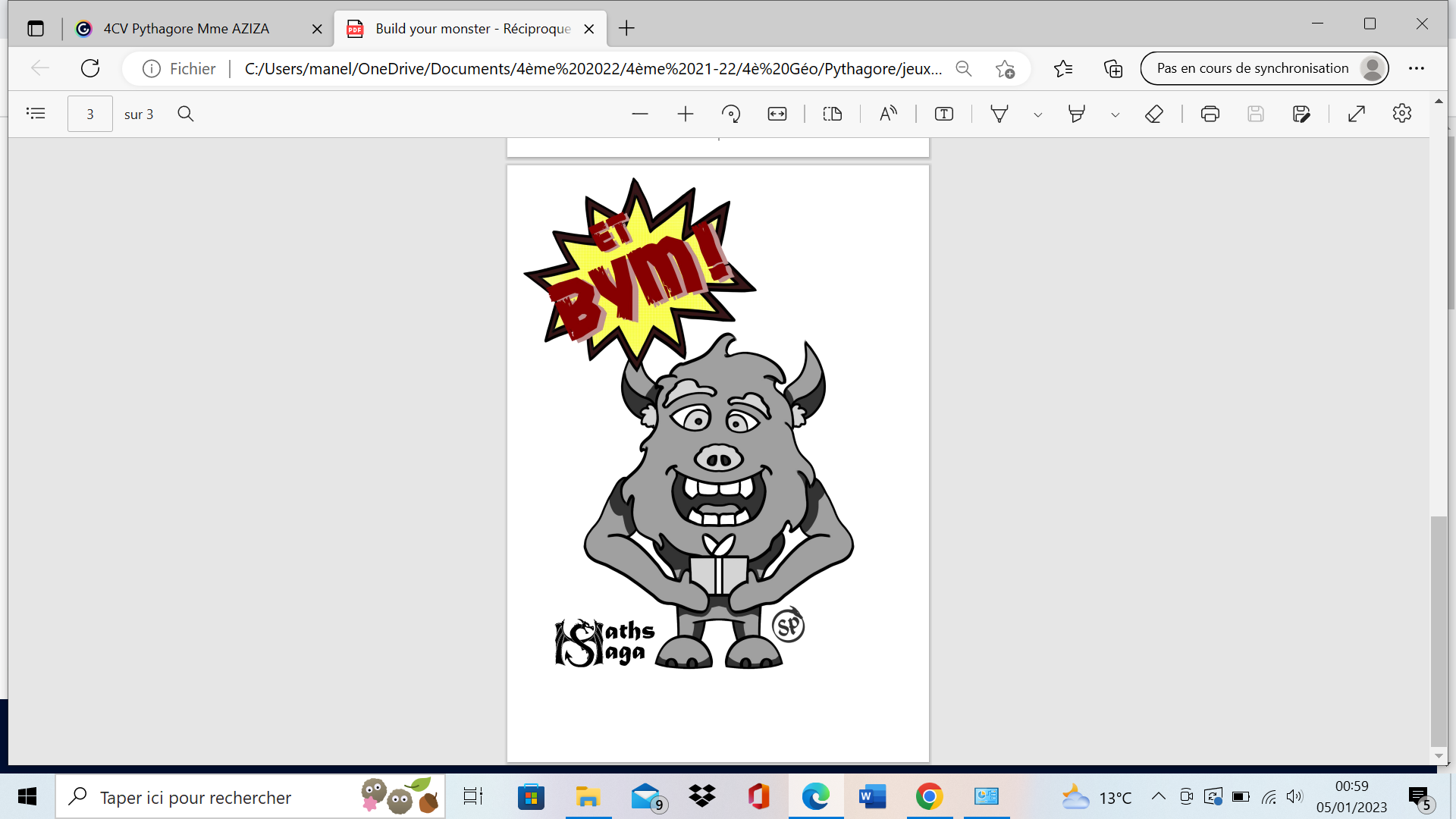Click the Rotate page icon
This screenshot has height=819, width=1456.
tap(731, 114)
